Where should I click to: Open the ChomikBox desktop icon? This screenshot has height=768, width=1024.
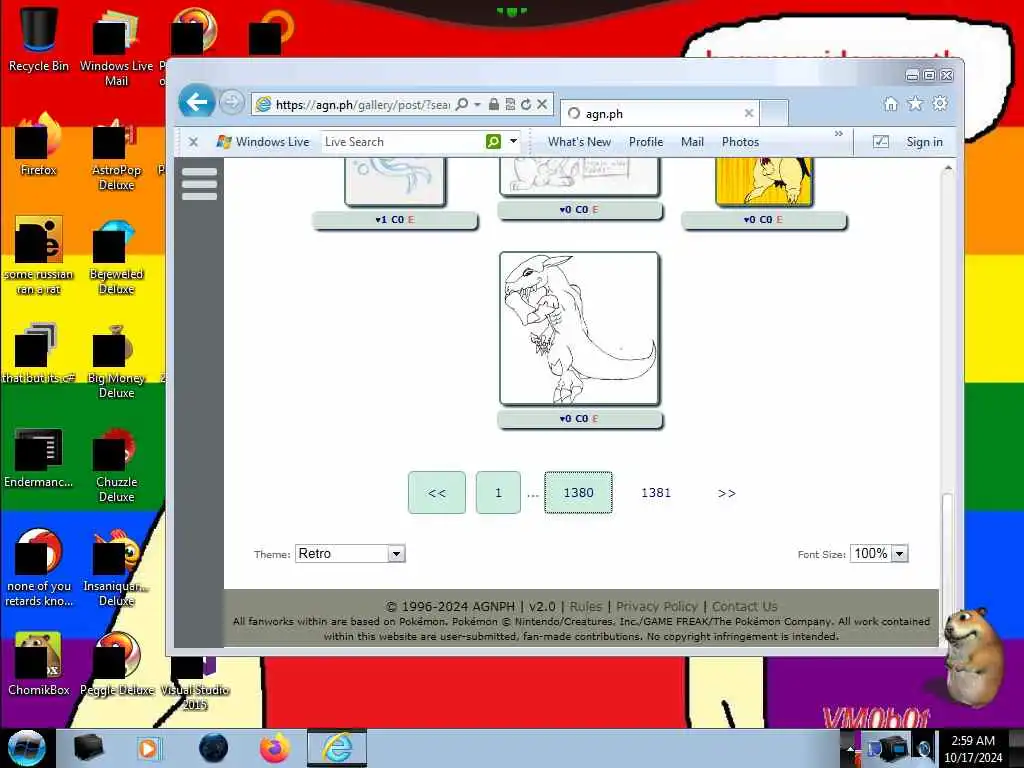(x=39, y=664)
